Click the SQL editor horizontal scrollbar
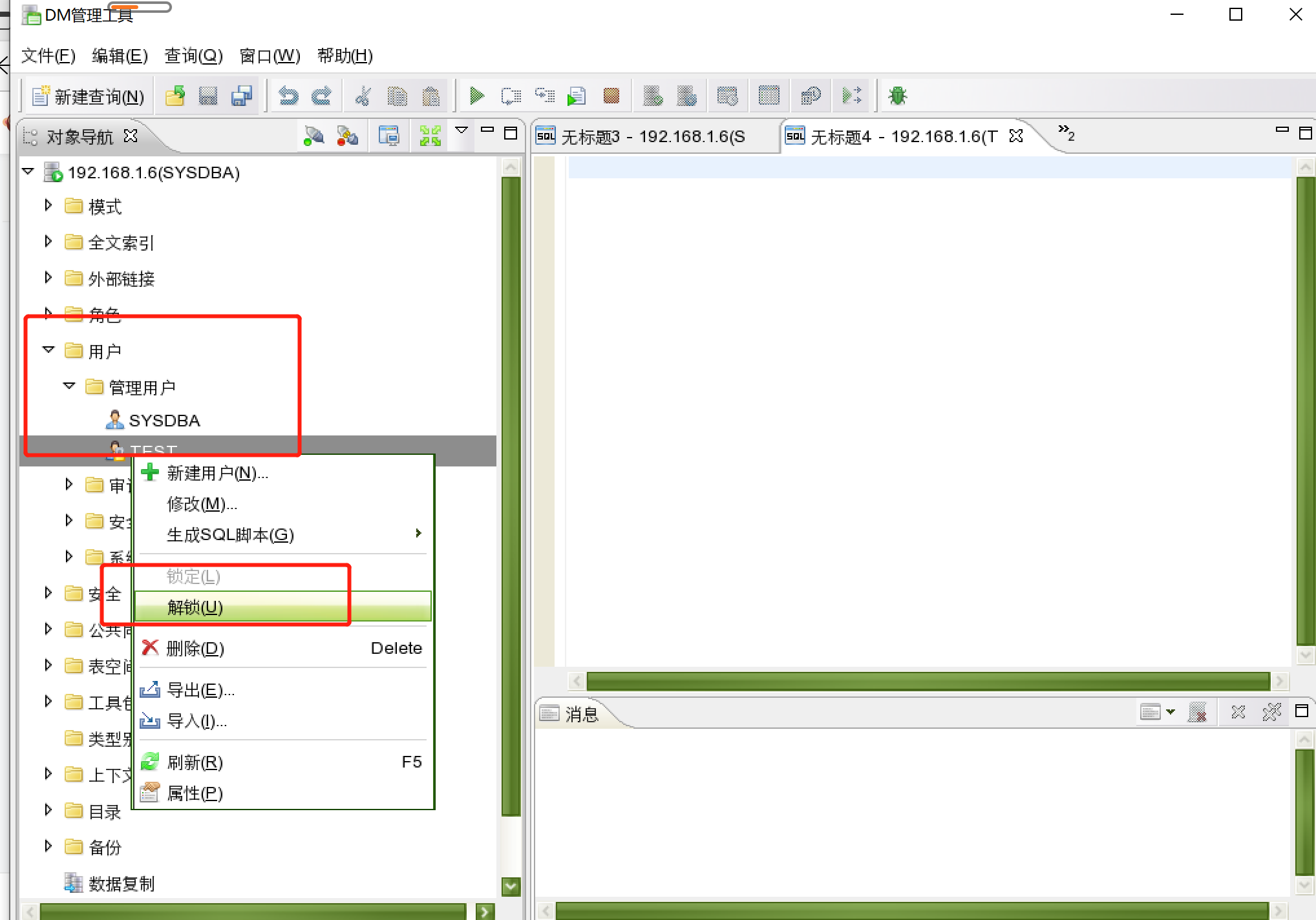This screenshot has height=920, width=1316. (x=928, y=681)
